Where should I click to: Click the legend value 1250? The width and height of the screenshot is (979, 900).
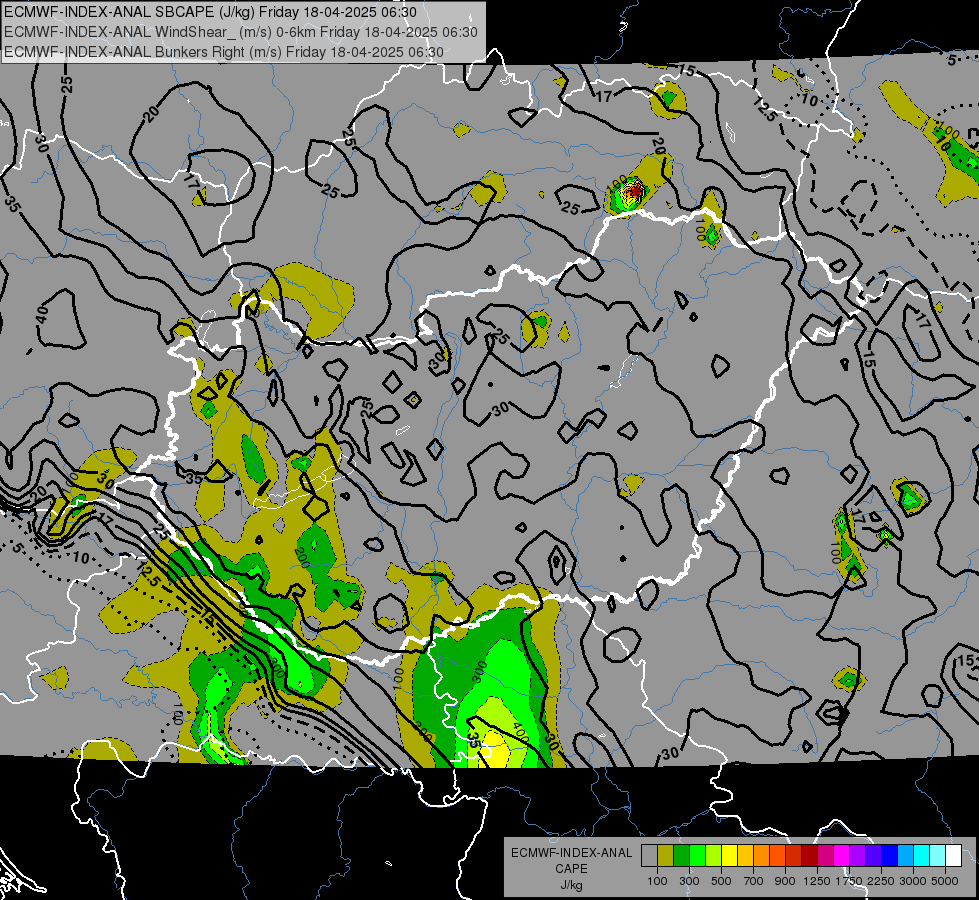point(817,881)
